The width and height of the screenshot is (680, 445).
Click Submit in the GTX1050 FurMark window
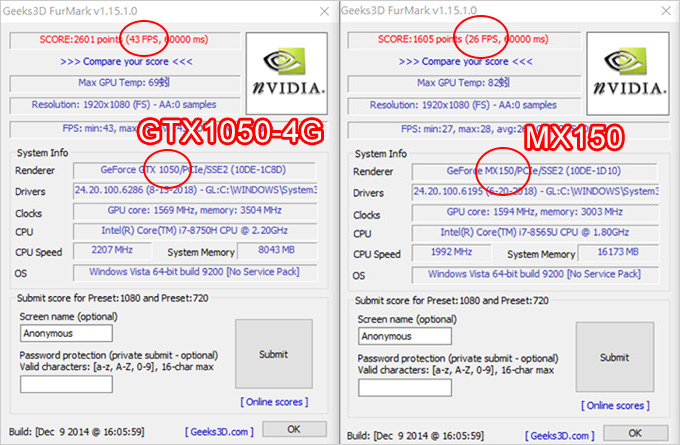click(274, 354)
